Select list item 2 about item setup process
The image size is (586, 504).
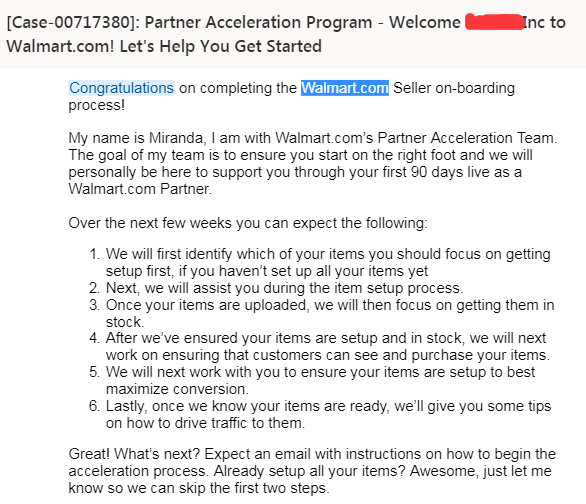click(x=276, y=288)
